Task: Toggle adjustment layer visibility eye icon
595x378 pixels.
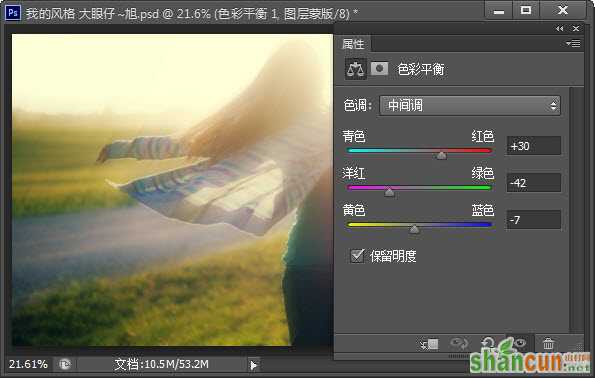Action: 520,343
